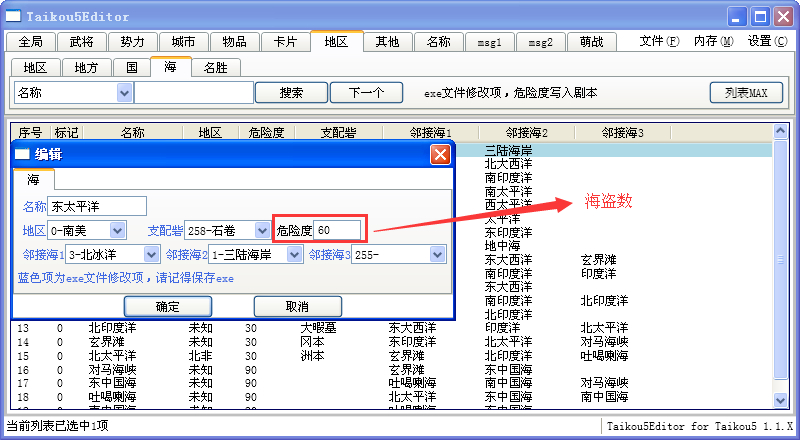Screen dimensions: 800x440
Task: Select the 地方 sub-tab
Action: (x=86, y=67)
